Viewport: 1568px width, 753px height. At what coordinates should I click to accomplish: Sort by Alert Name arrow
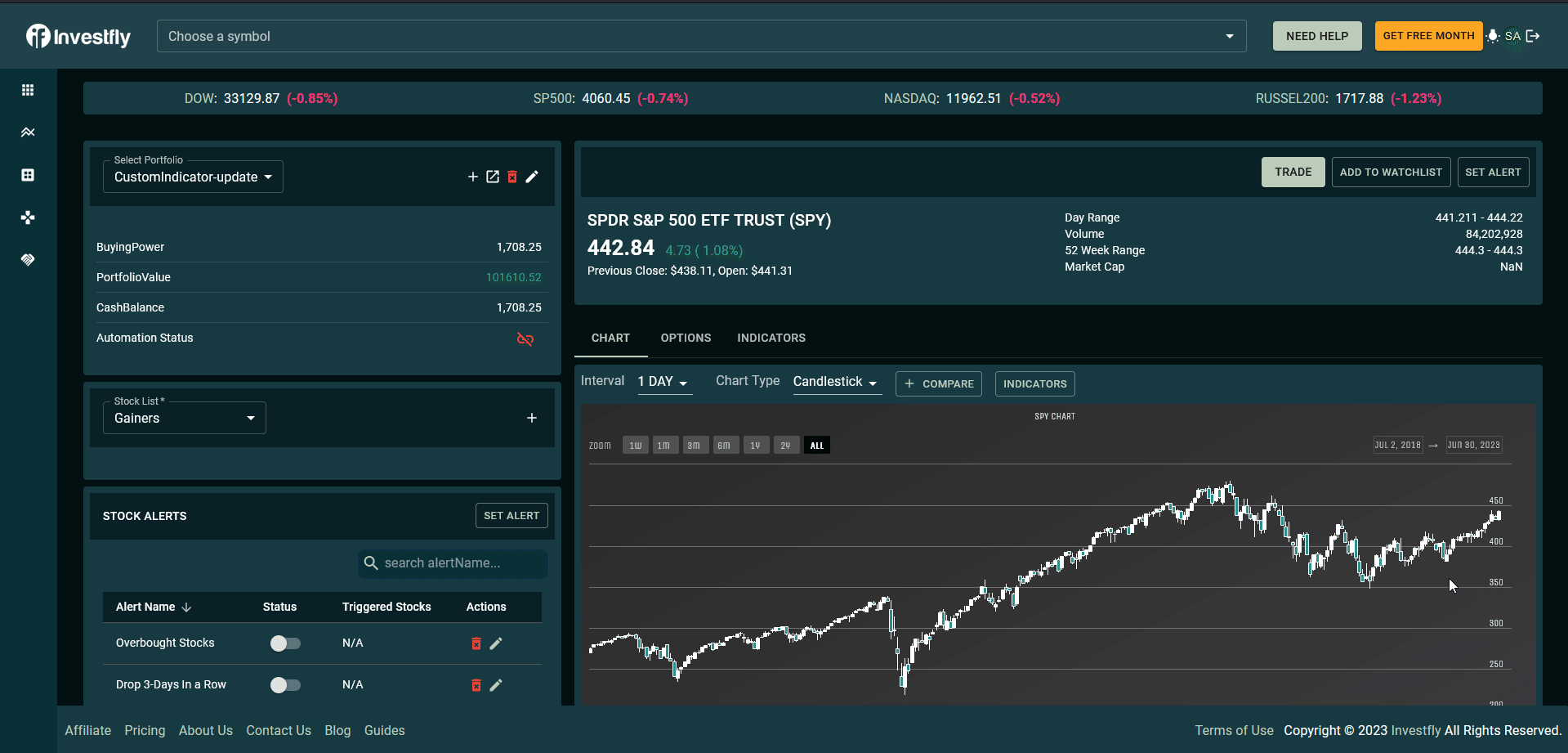pos(186,607)
